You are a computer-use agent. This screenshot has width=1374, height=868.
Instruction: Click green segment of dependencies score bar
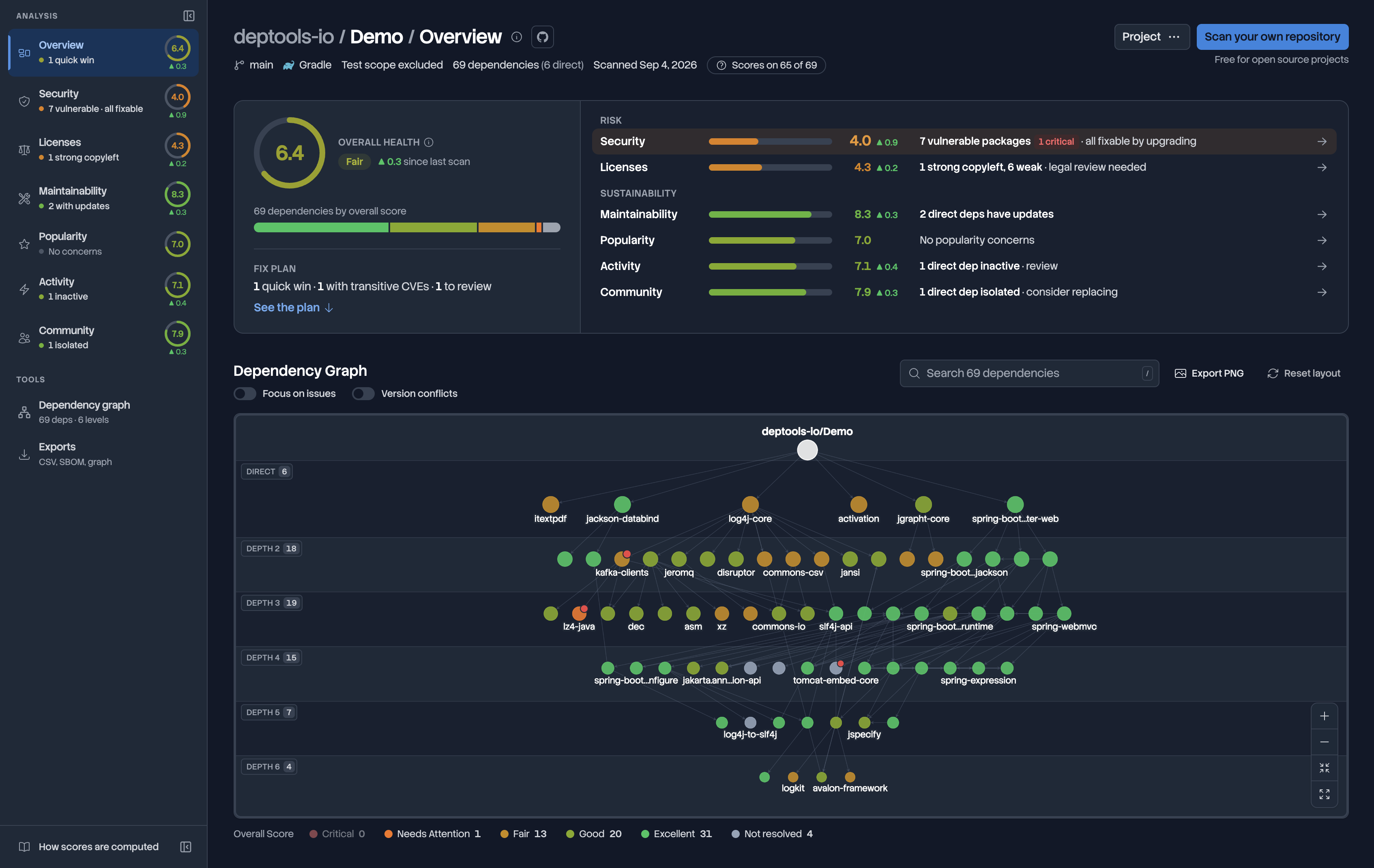321,227
